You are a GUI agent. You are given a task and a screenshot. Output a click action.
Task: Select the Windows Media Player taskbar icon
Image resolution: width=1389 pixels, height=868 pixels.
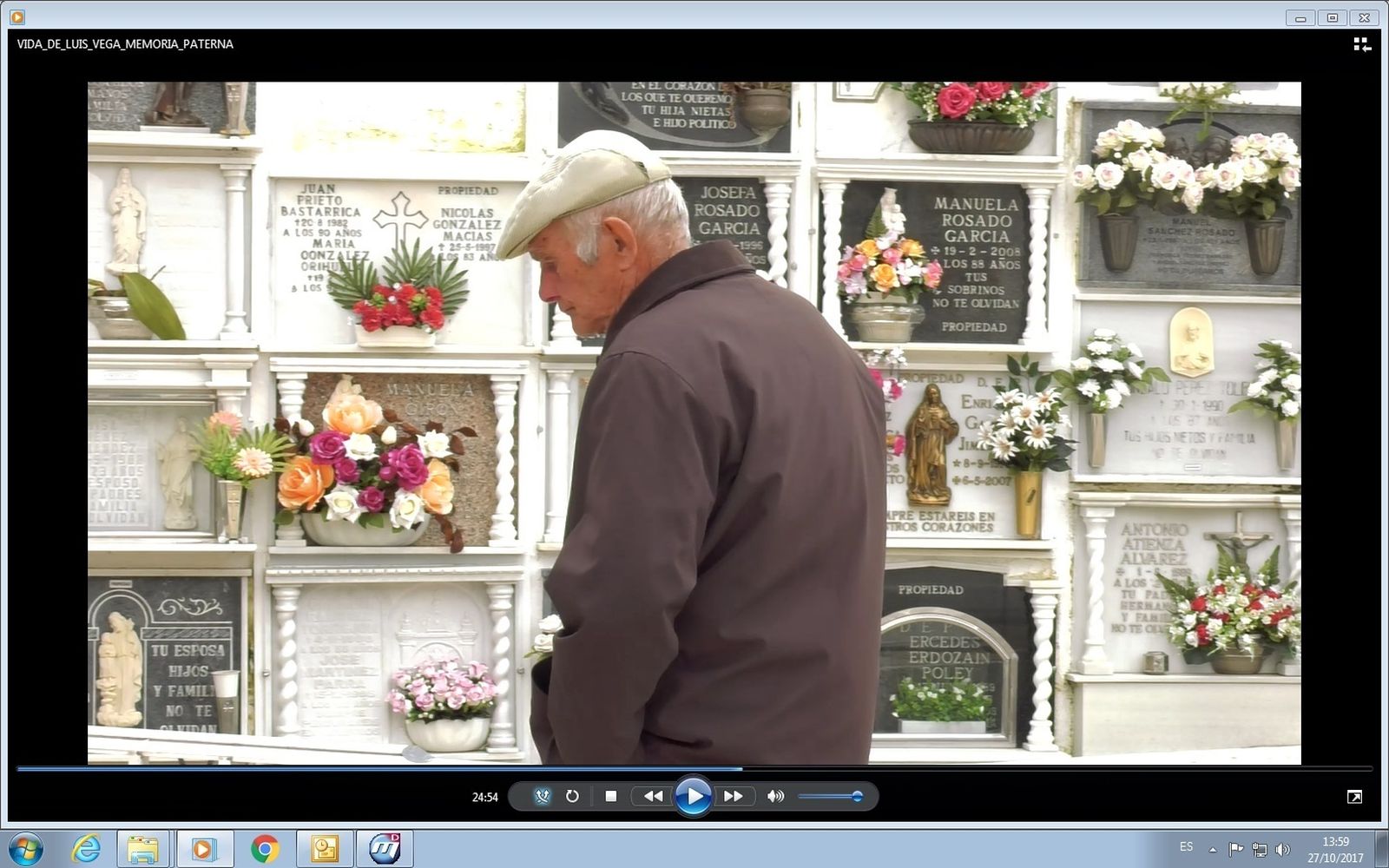coord(202,849)
